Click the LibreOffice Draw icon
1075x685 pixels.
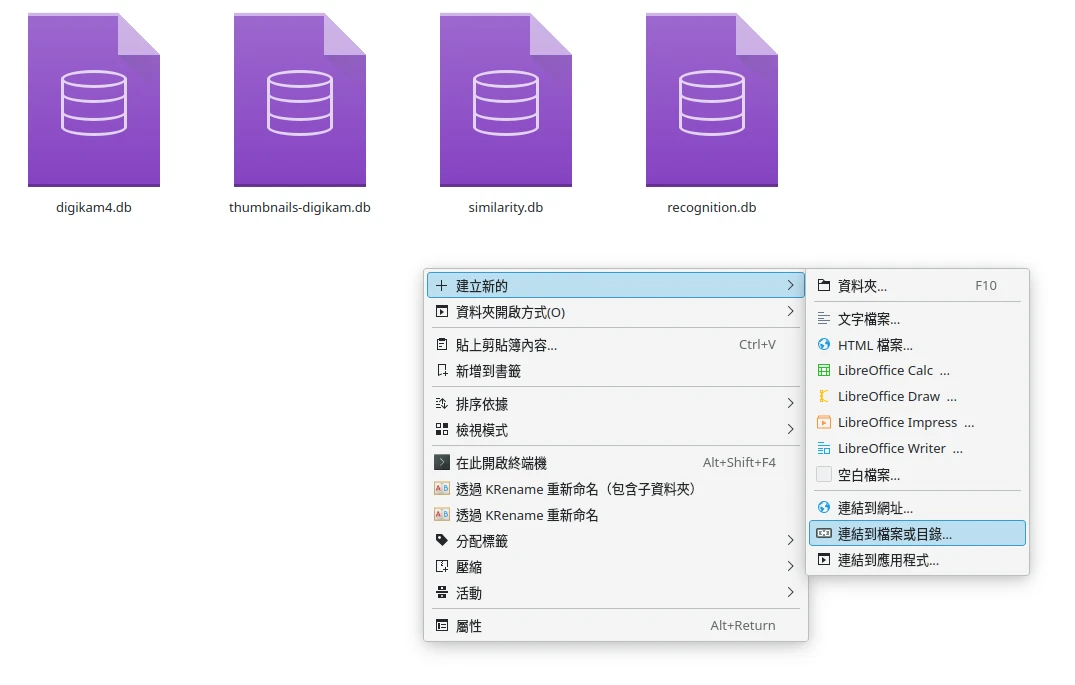tap(823, 396)
